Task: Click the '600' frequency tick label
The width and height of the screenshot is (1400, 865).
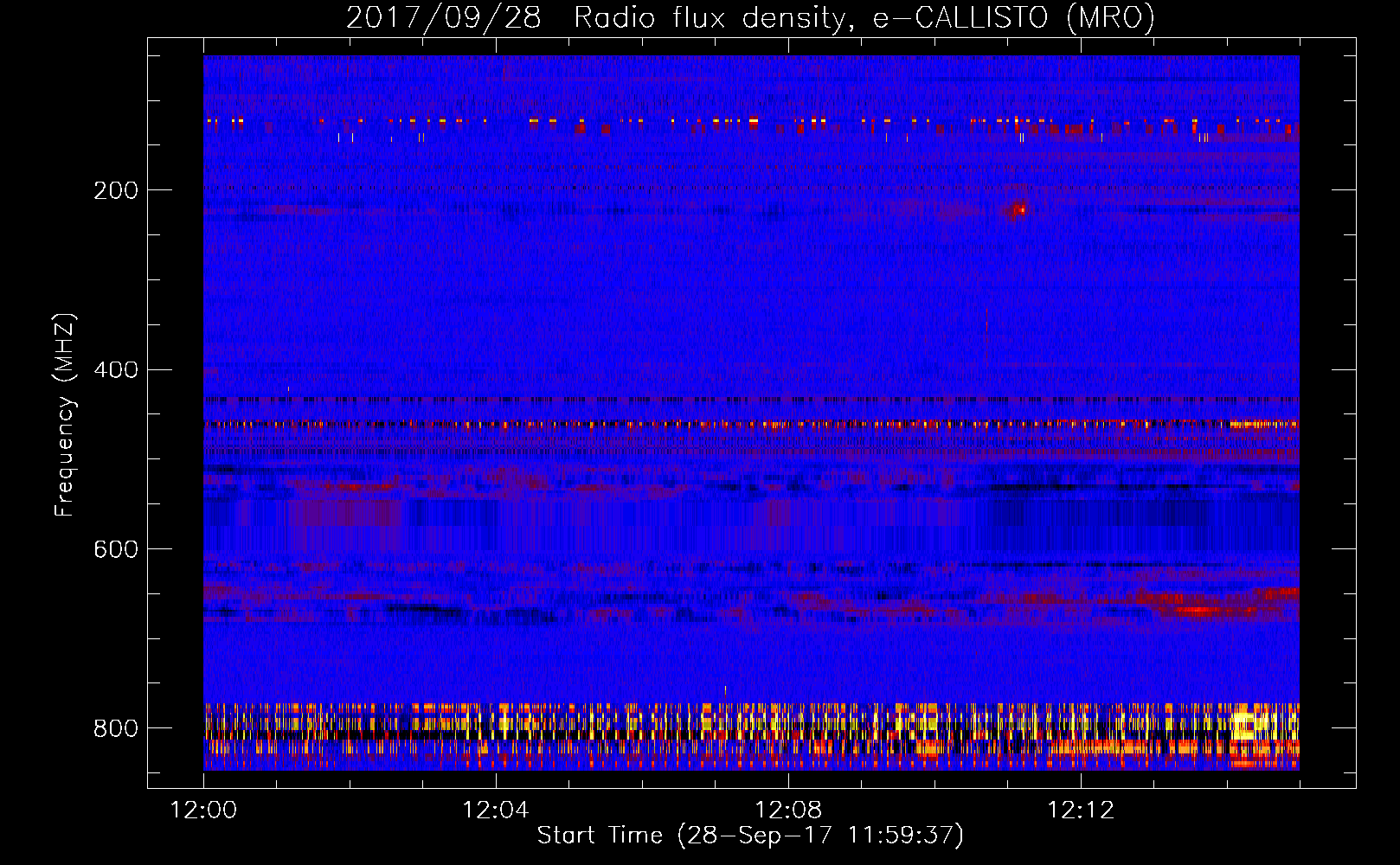Action: (x=116, y=550)
